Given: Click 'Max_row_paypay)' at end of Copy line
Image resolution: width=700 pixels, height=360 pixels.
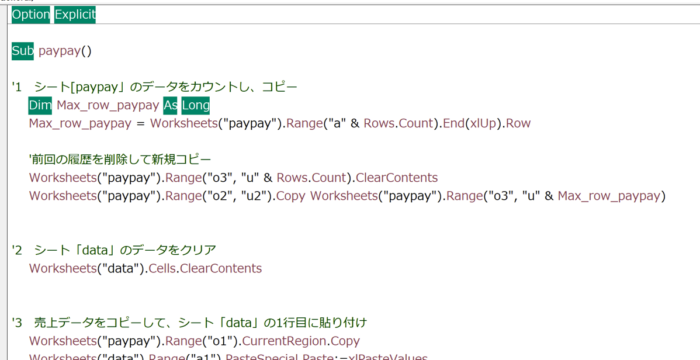Looking at the screenshot, I should 612,196.
